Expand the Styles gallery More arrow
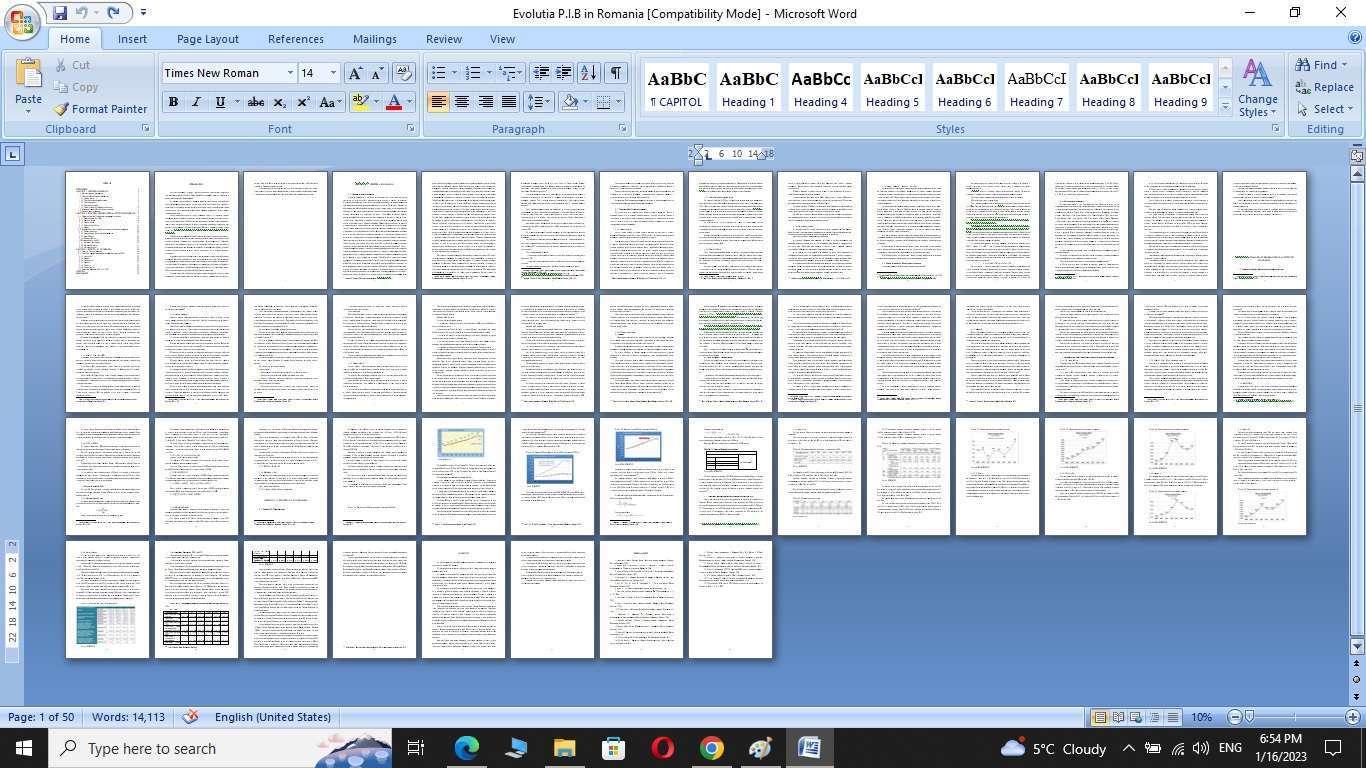This screenshot has height=768, width=1366. coord(1225,106)
